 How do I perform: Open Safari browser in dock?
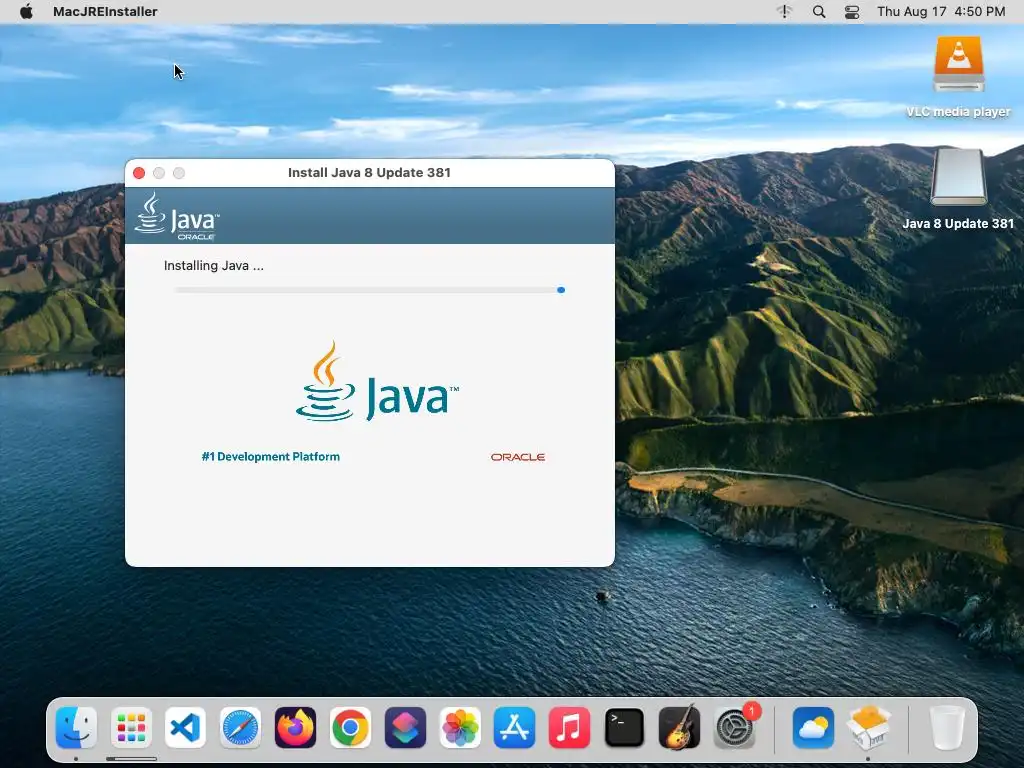(x=240, y=728)
